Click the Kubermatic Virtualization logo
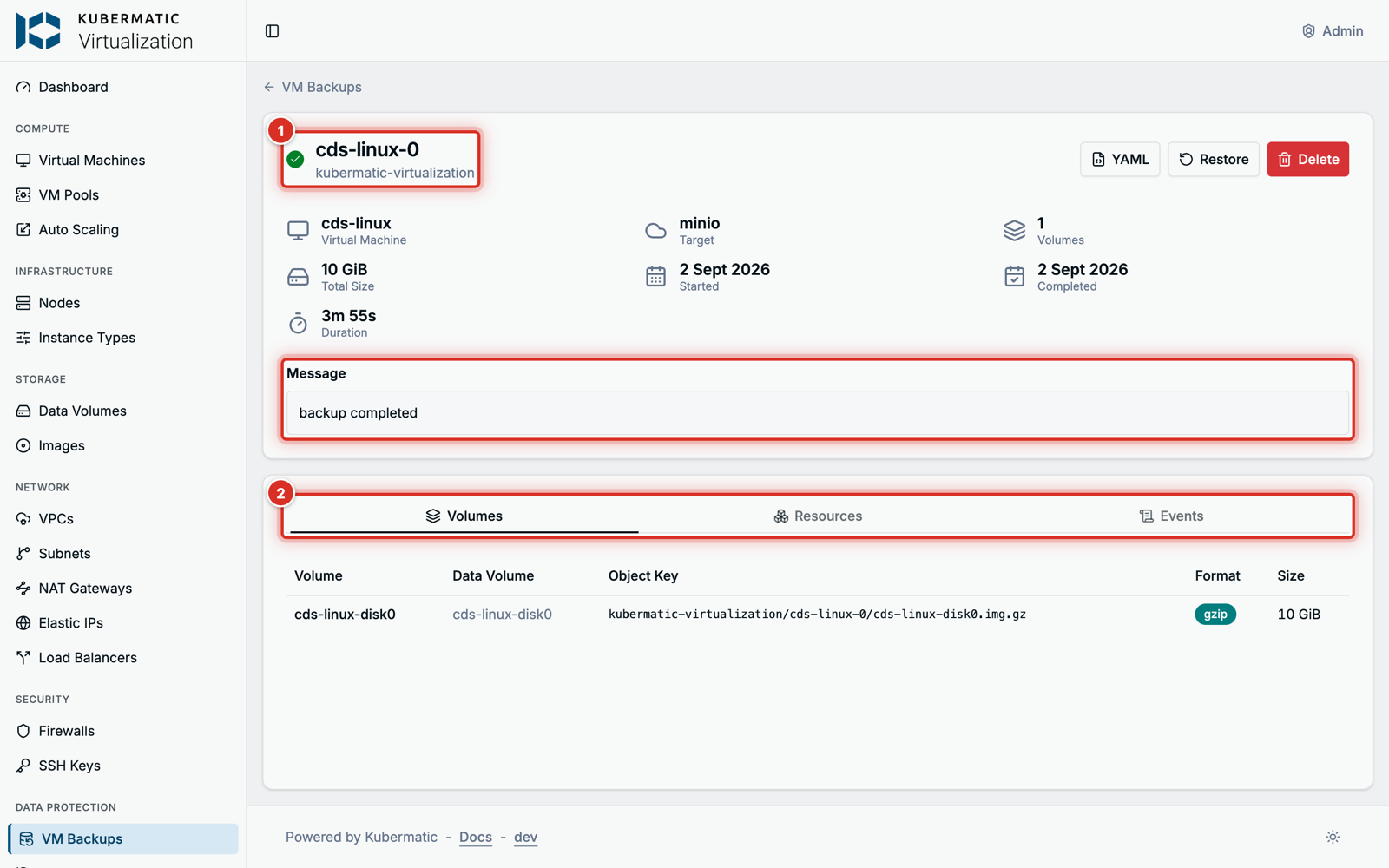Image resolution: width=1389 pixels, height=868 pixels. click(104, 31)
